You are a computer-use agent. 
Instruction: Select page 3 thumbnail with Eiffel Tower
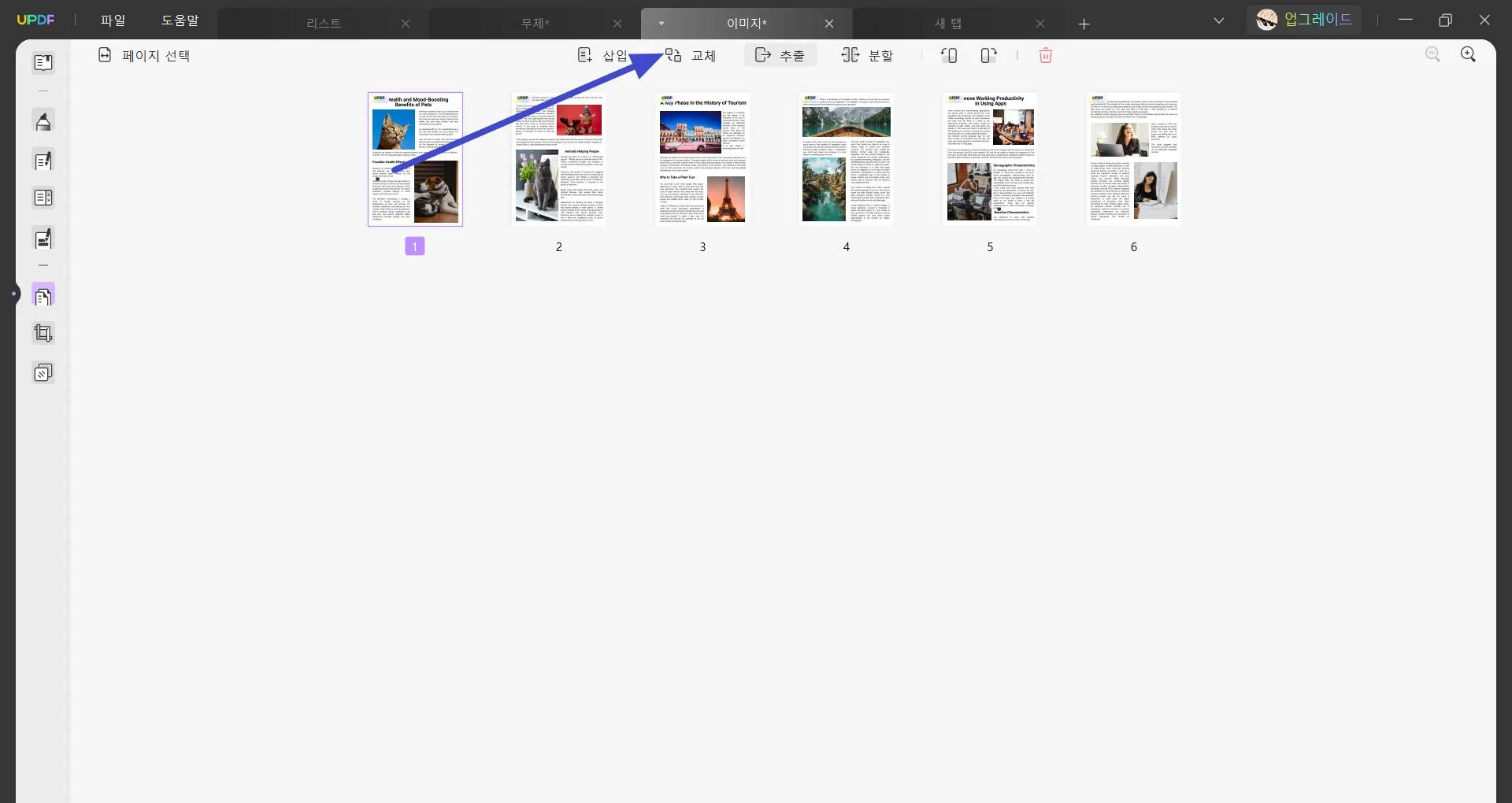702,159
